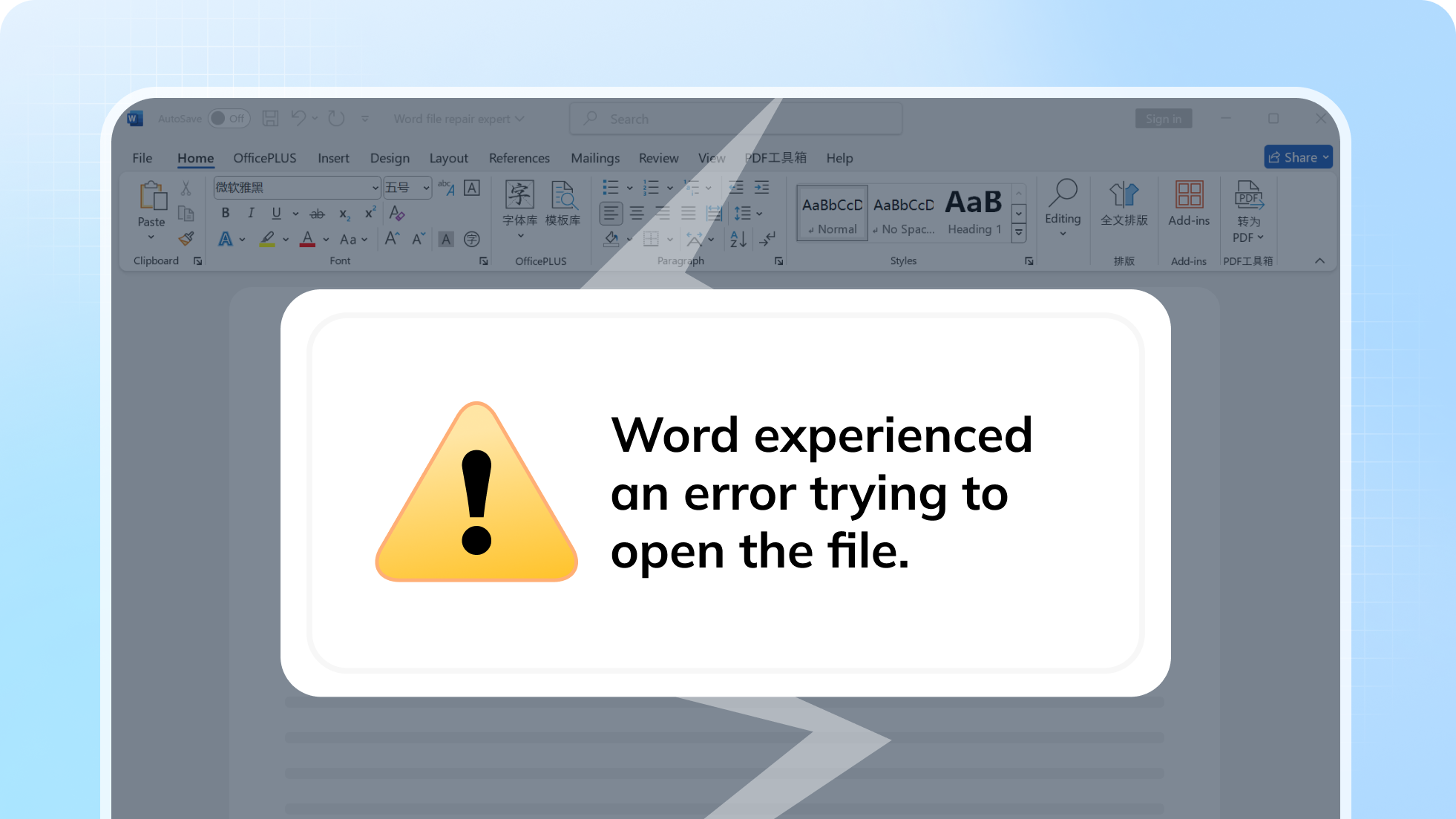Click the Italic formatting icon
The width and height of the screenshot is (1456, 819).
pyautogui.click(x=251, y=214)
